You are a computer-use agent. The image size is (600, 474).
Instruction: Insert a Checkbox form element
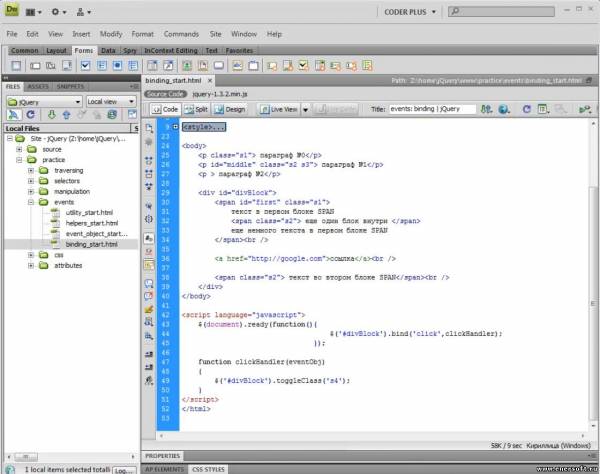[85, 66]
